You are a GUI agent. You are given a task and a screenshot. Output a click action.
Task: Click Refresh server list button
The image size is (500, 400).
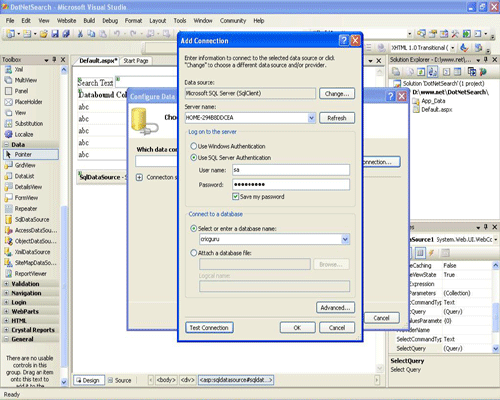click(337, 118)
